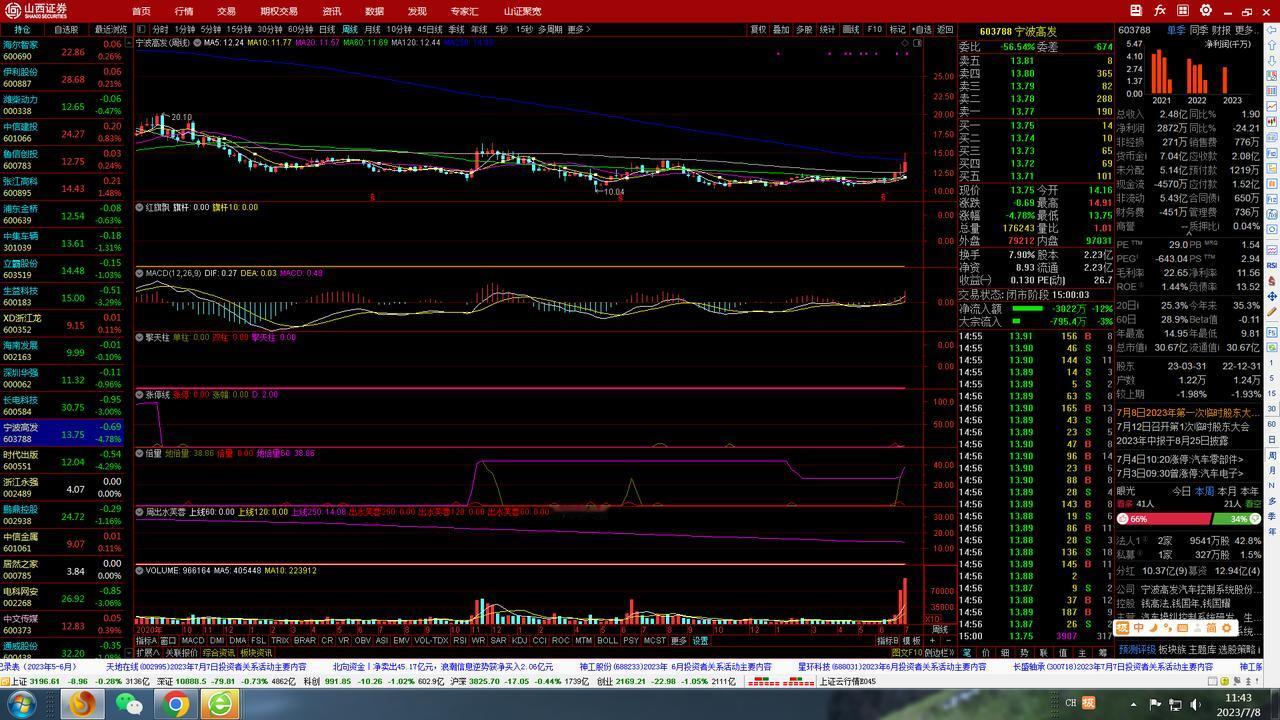The width and height of the screenshot is (1280, 720).
Task: Open the F10 company info
Action: (x=875, y=30)
